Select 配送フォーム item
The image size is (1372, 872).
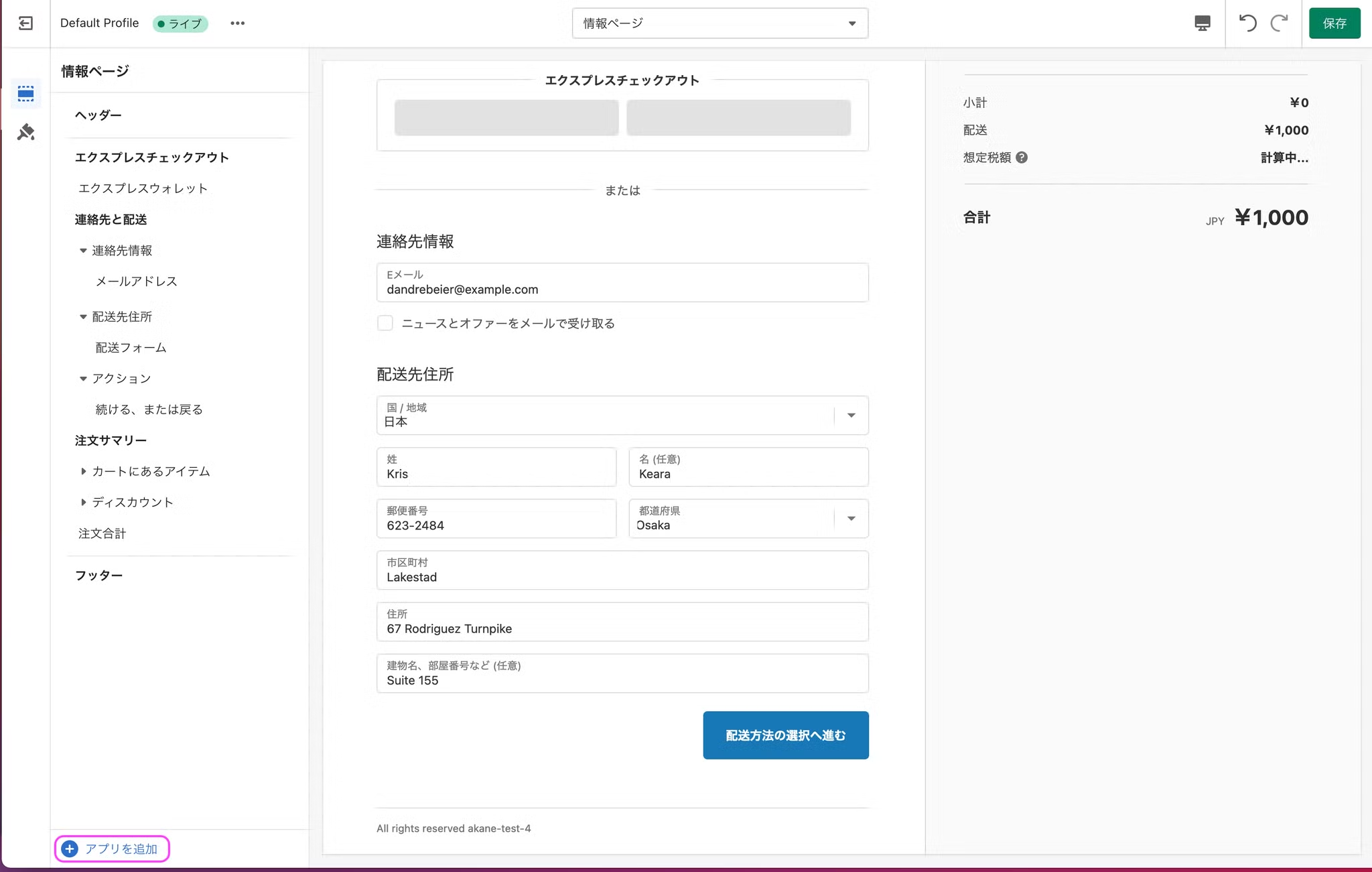coord(131,347)
